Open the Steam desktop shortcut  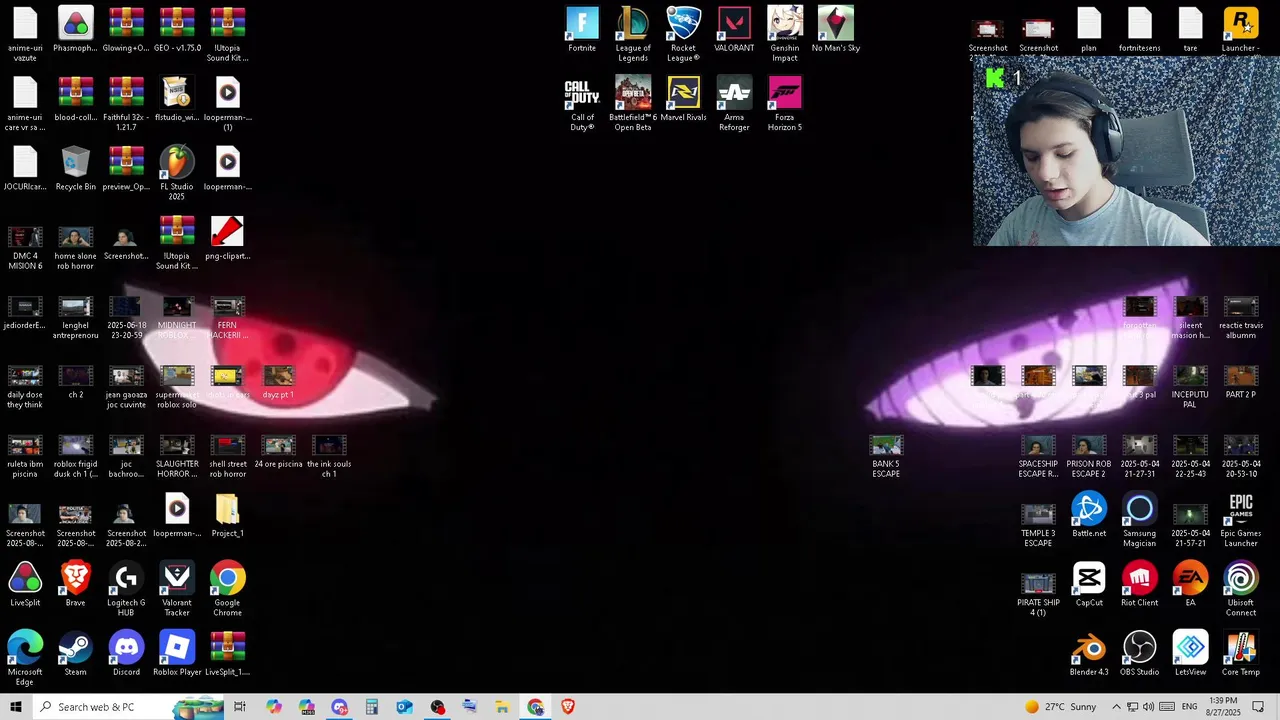(x=76, y=654)
